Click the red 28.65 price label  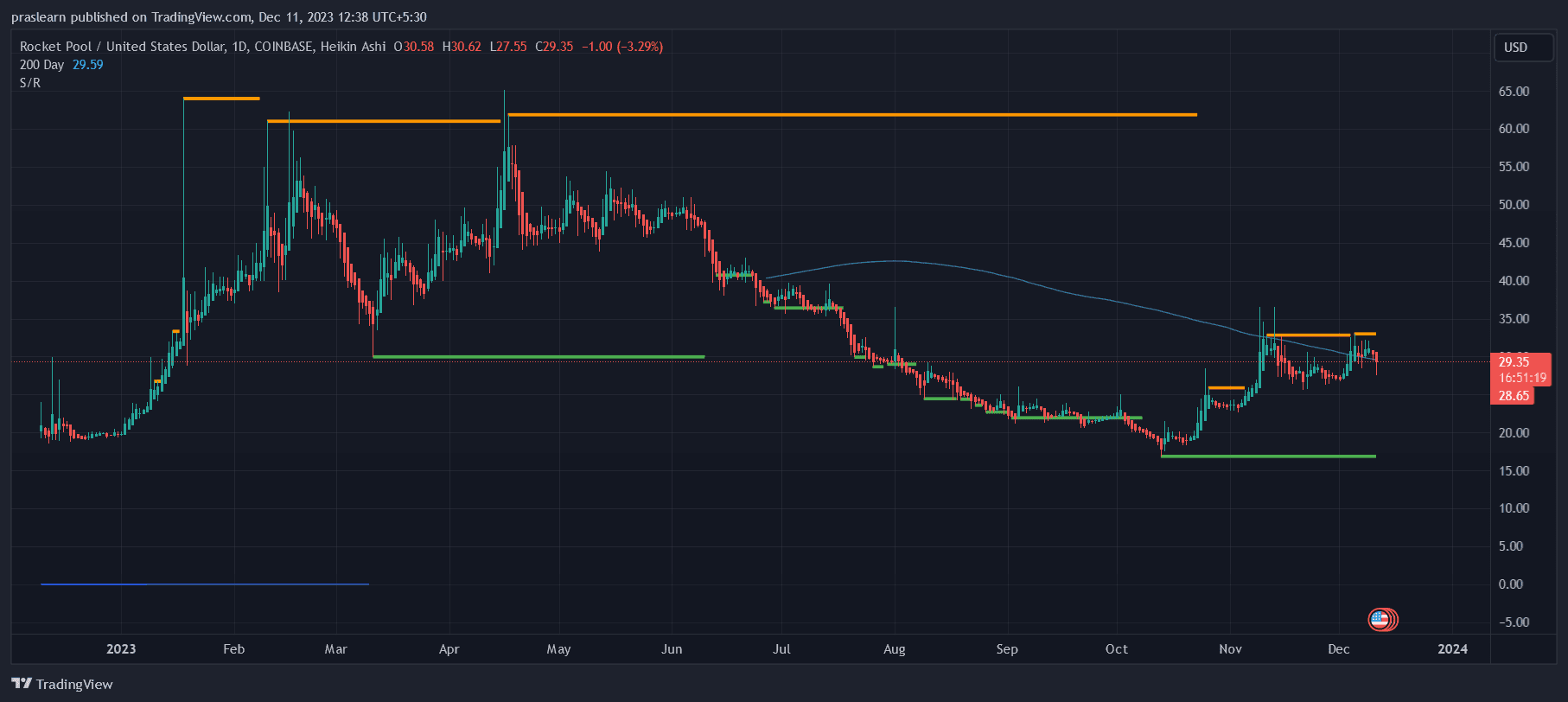[1514, 396]
